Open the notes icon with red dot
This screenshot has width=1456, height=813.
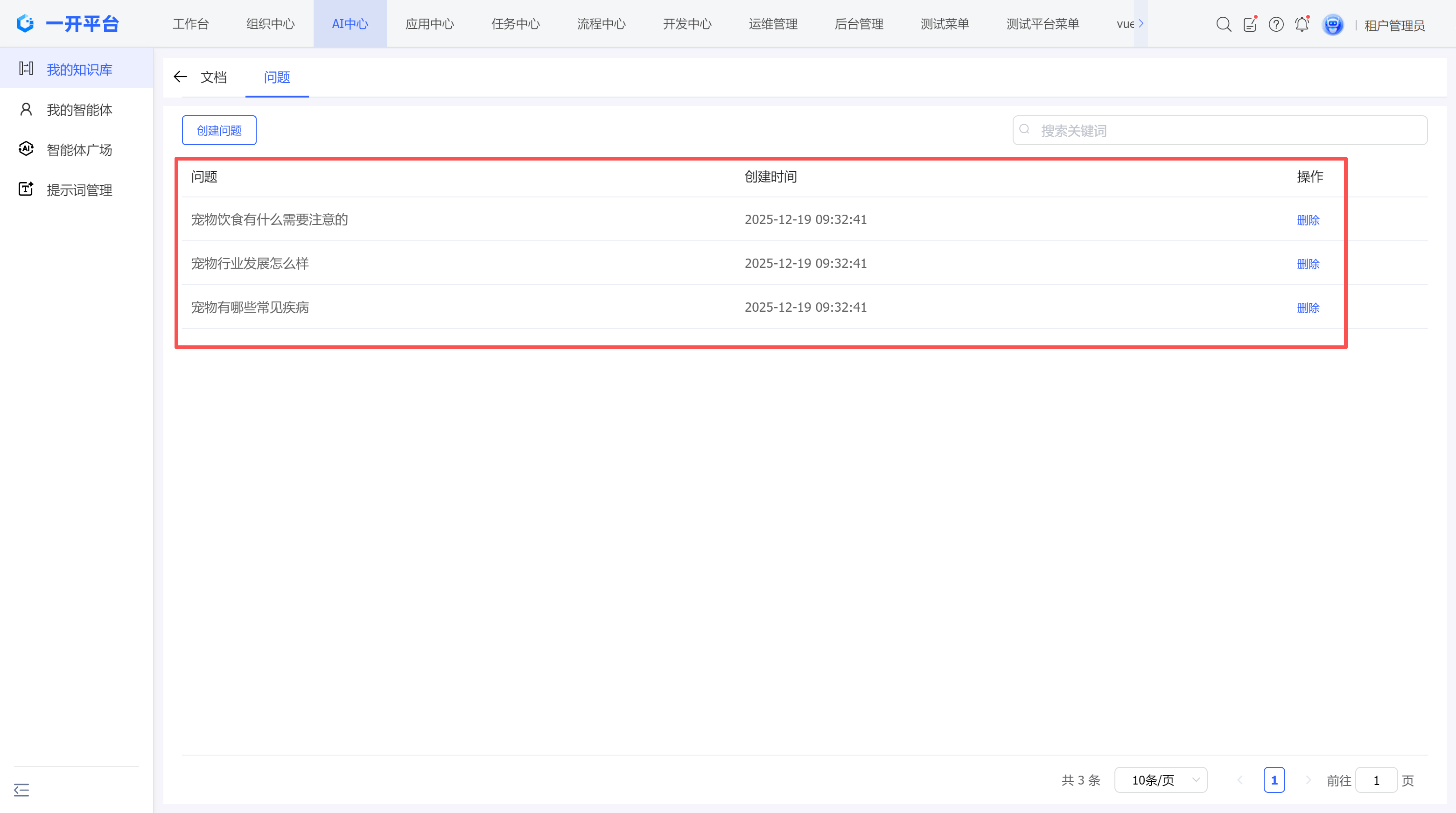pos(1249,24)
